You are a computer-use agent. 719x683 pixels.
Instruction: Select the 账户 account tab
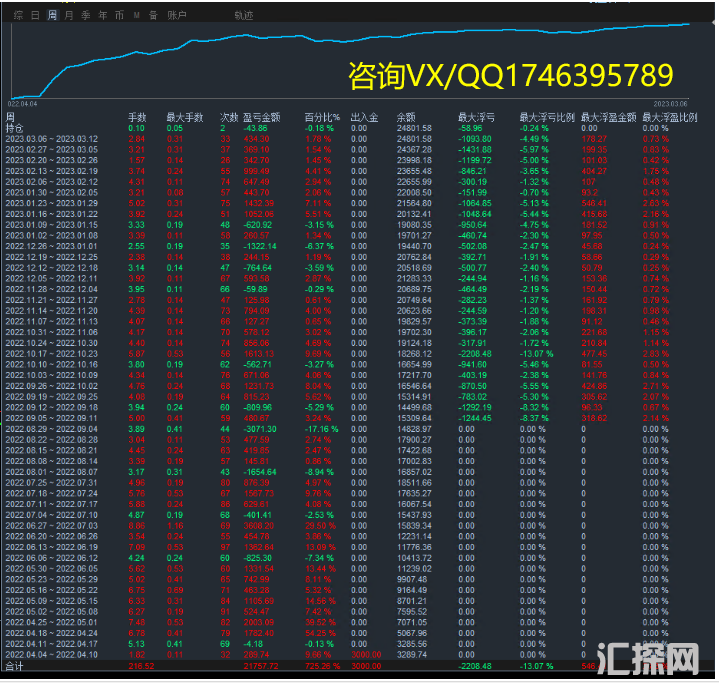pyautogui.click(x=176, y=16)
